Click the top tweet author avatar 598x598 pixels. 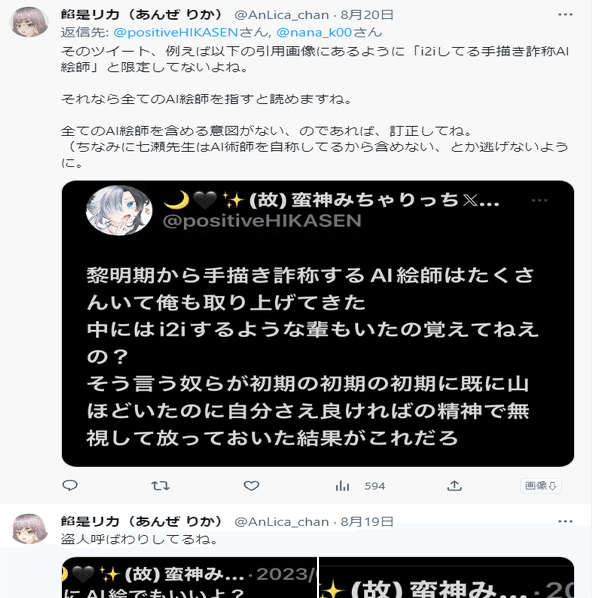click(29, 22)
